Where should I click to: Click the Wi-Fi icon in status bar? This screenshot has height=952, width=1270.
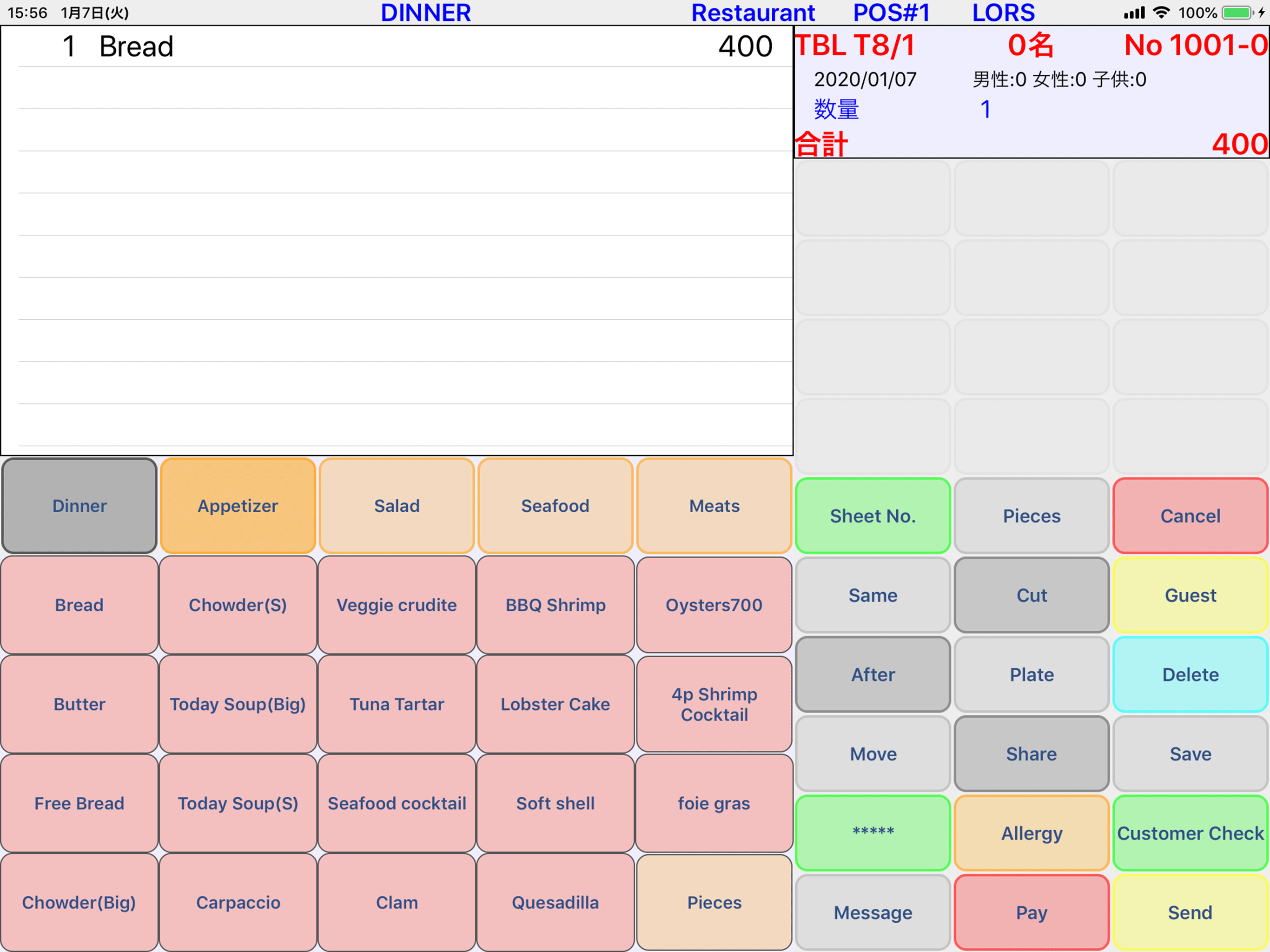(1162, 13)
